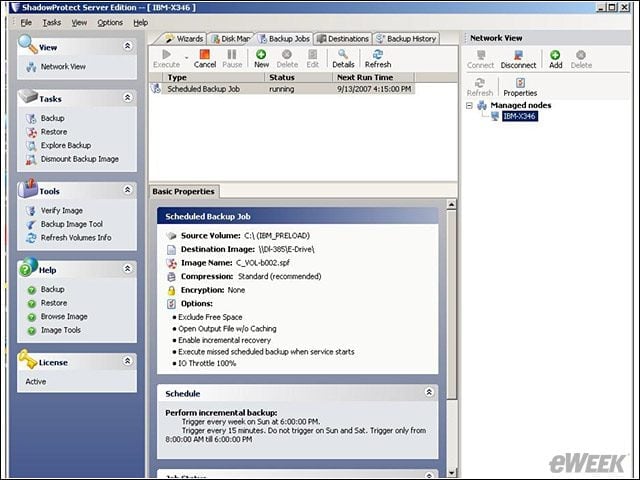Choose Dismount Backup Image
640x480 pixels.
coord(79,159)
